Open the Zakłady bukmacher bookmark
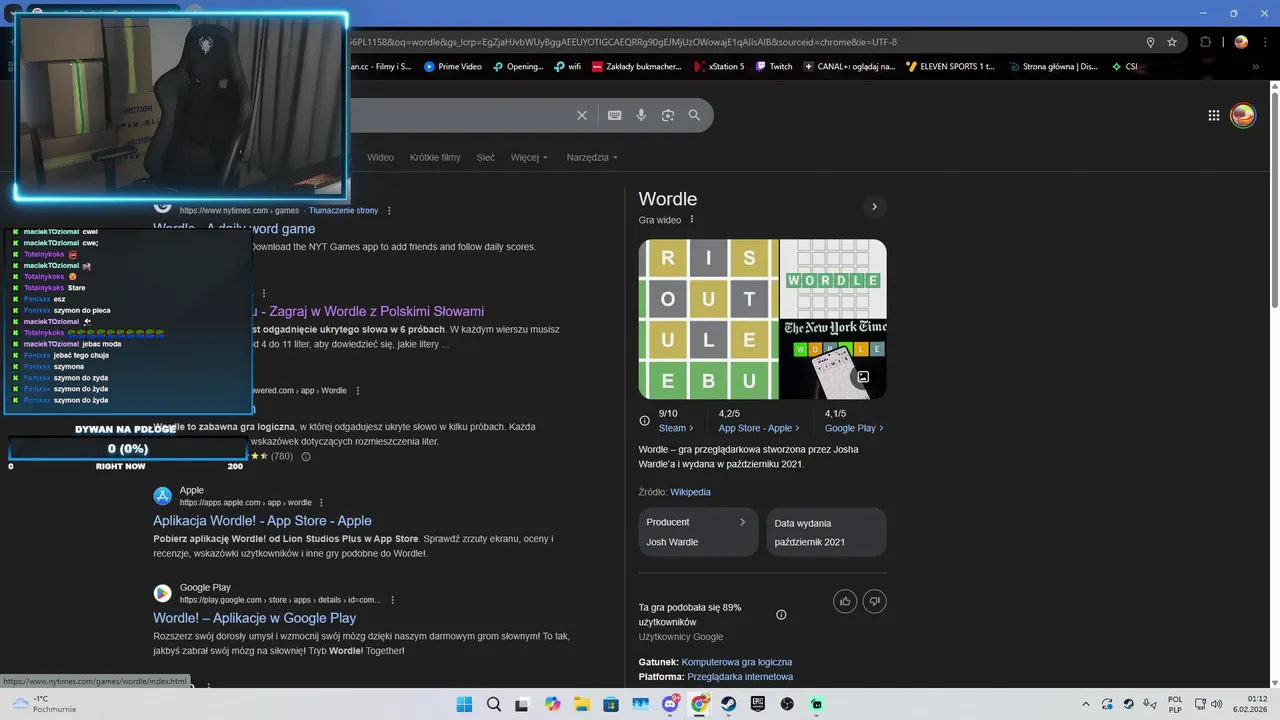 637,67
